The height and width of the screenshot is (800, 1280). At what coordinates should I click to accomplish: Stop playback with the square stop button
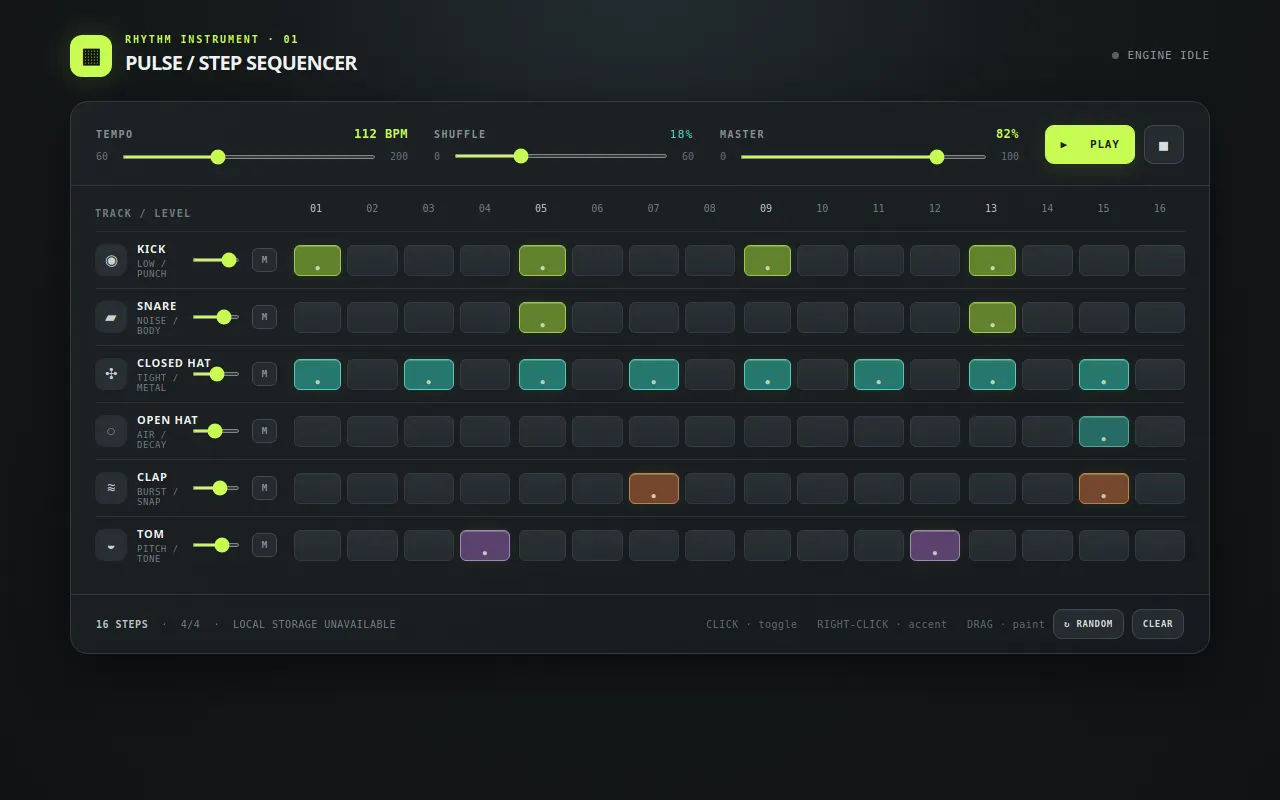[1164, 144]
